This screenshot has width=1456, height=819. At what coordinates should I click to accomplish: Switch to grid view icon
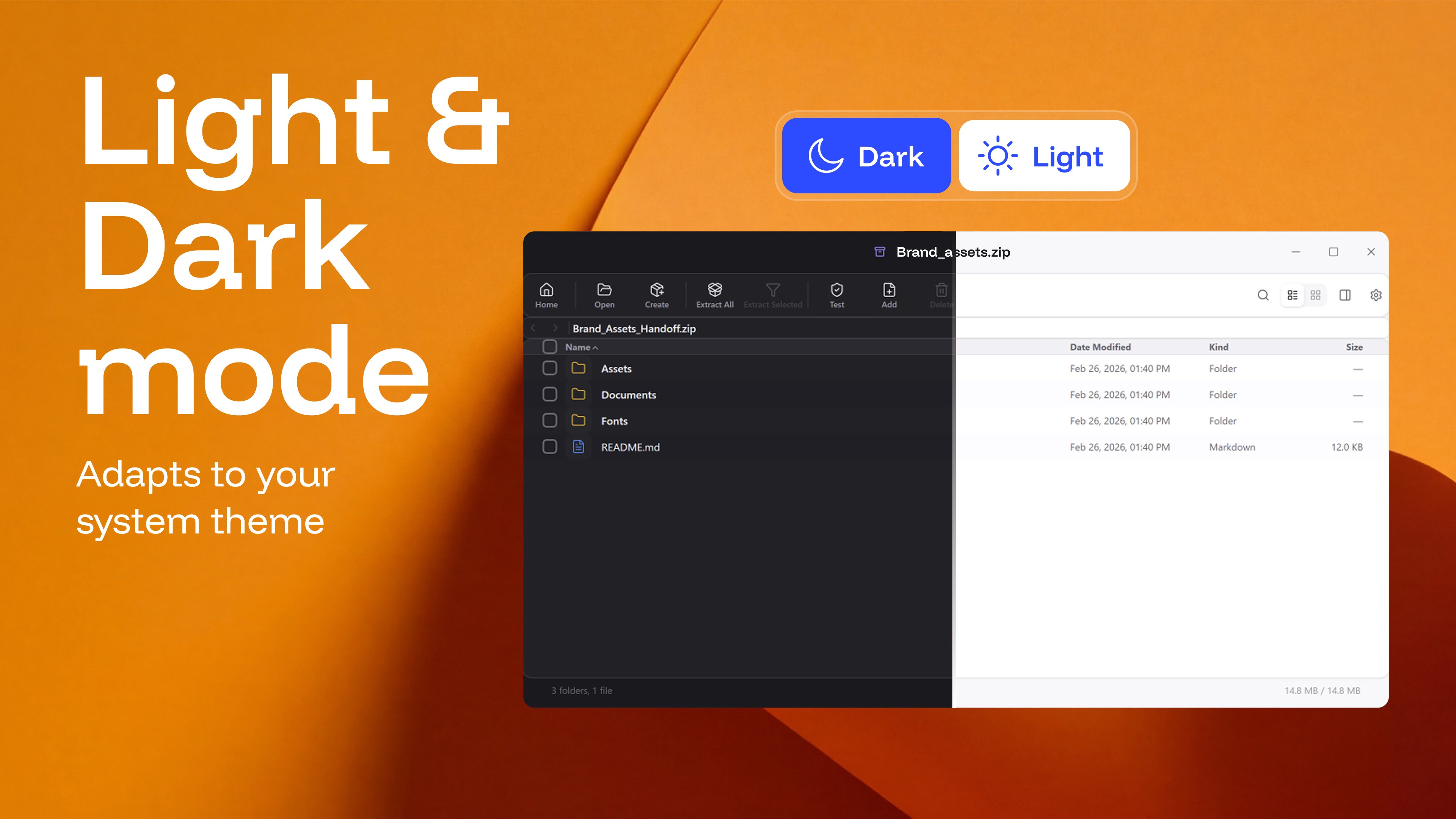click(1315, 295)
